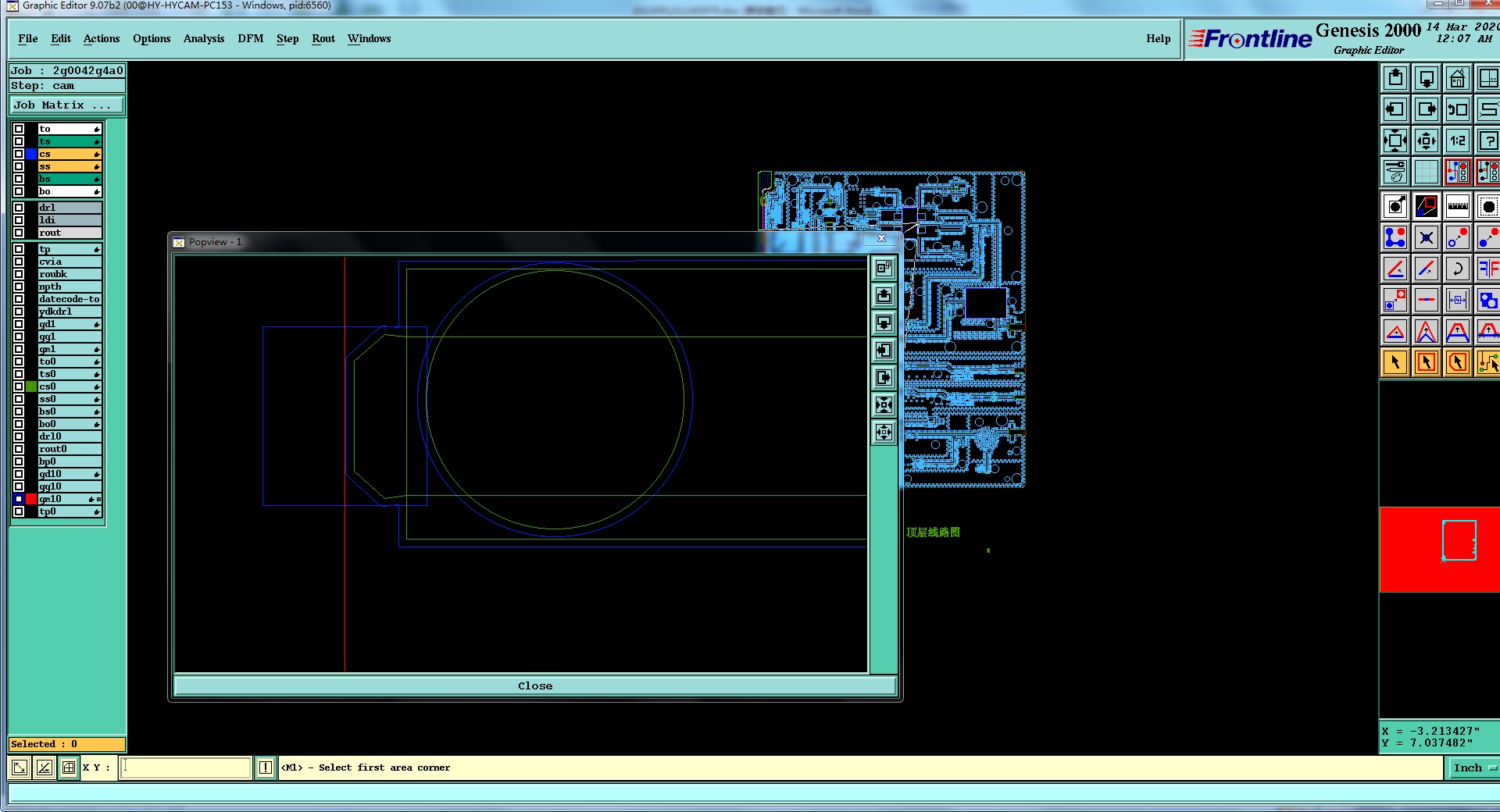
Task: Click Popview zoom in icon
Action: [884, 404]
